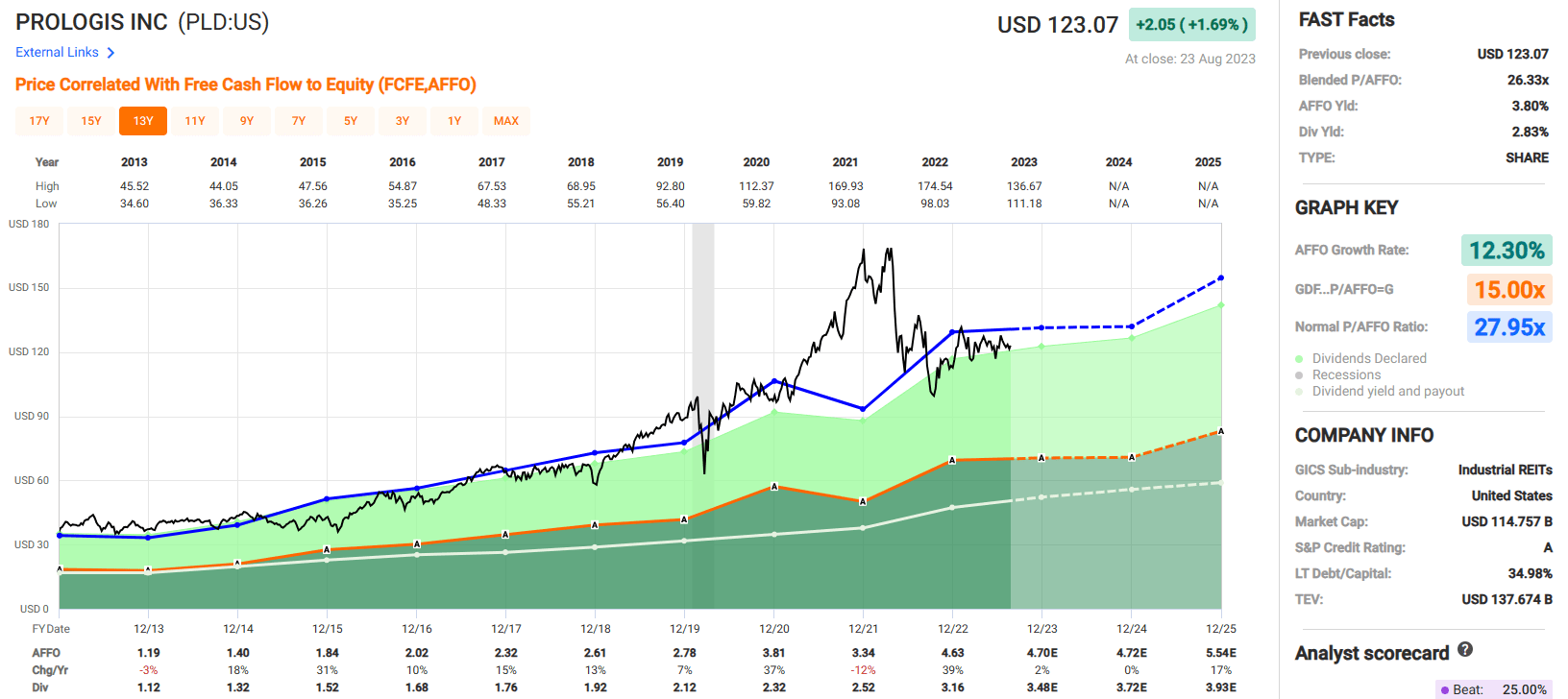
Task: Click the Div Yld 2.83% value
Action: tap(1530, 132)
